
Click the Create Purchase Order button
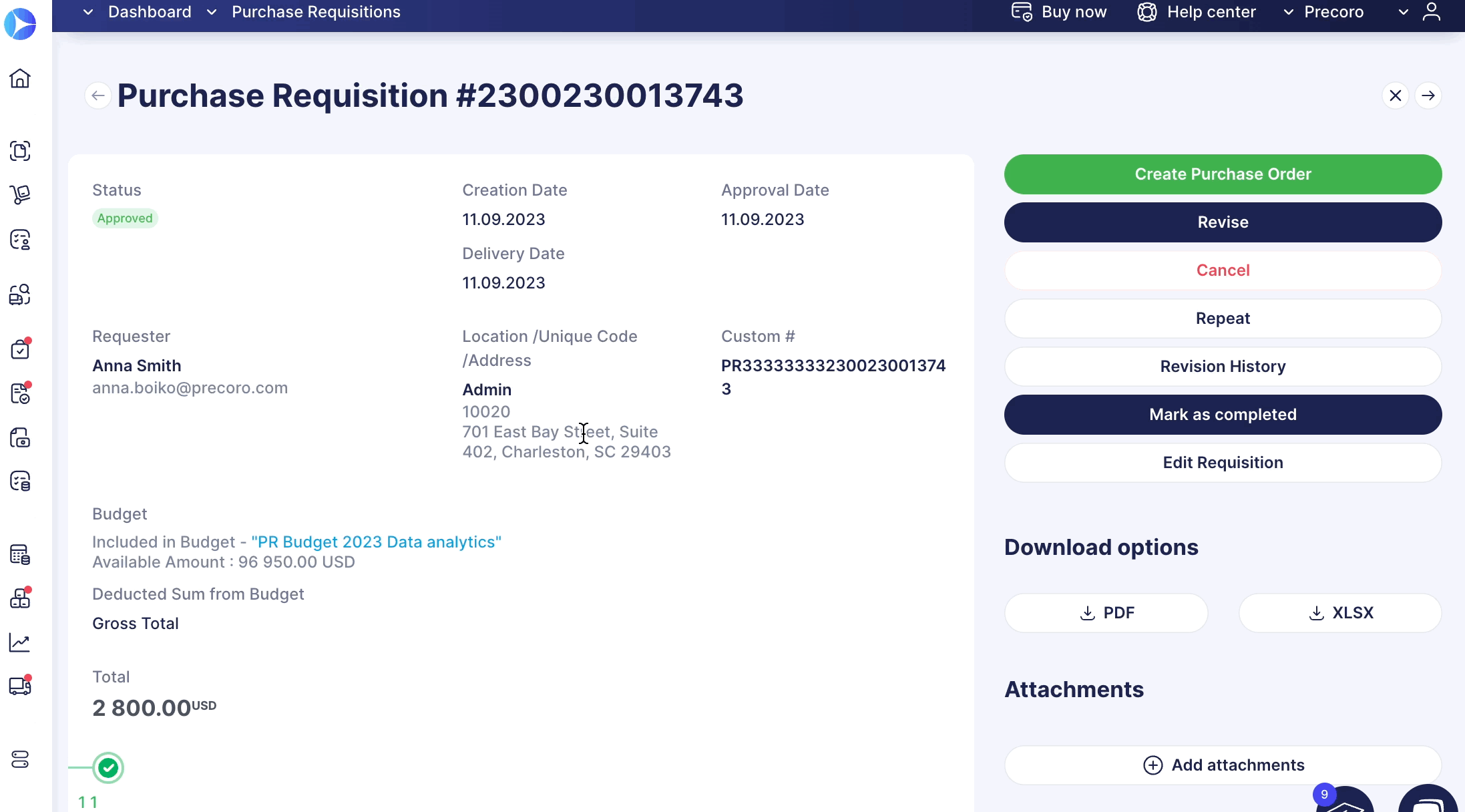(1223, 174)
